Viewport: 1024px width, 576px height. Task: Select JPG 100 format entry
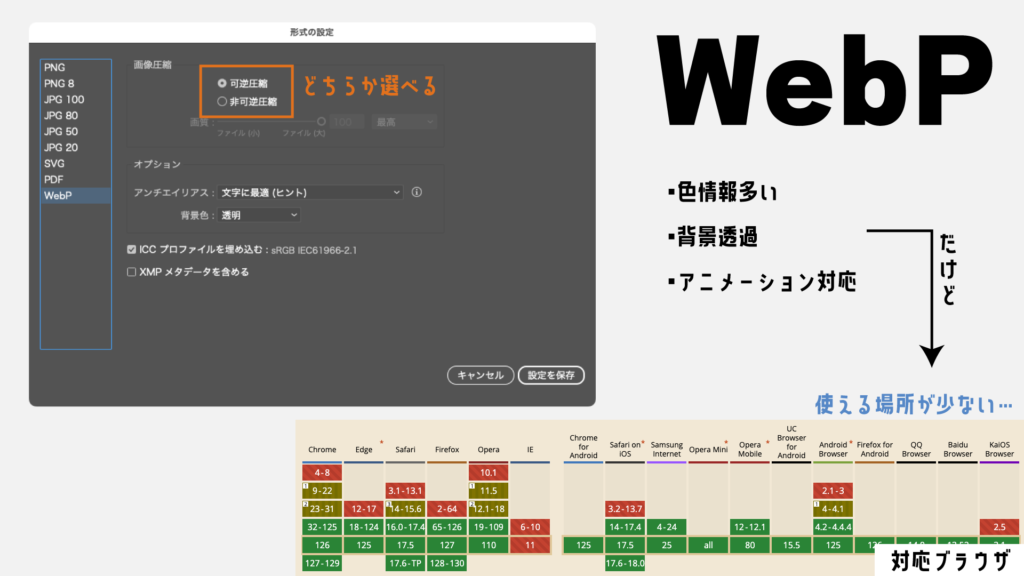click(64, 99)
